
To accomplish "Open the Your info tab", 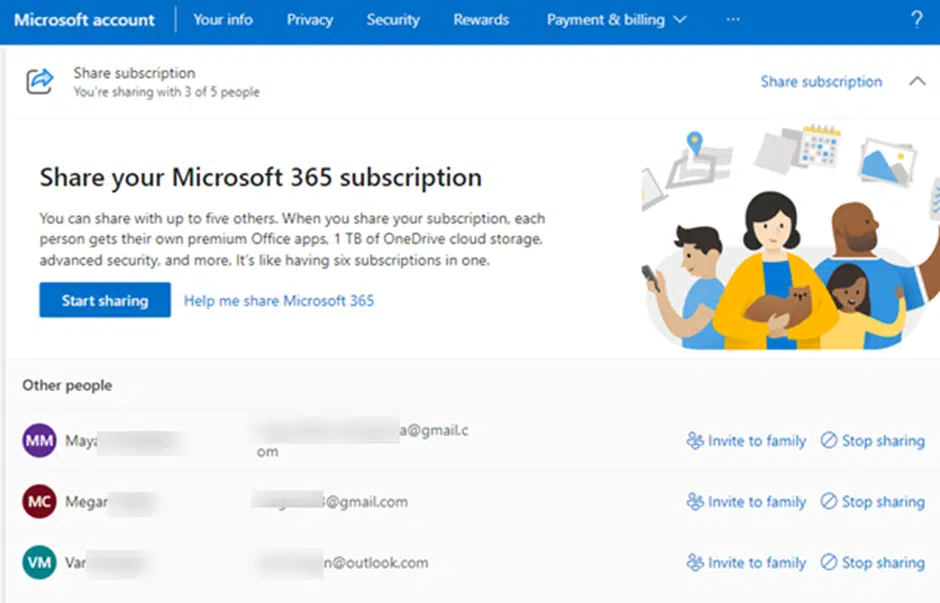I will coord(223,20).
